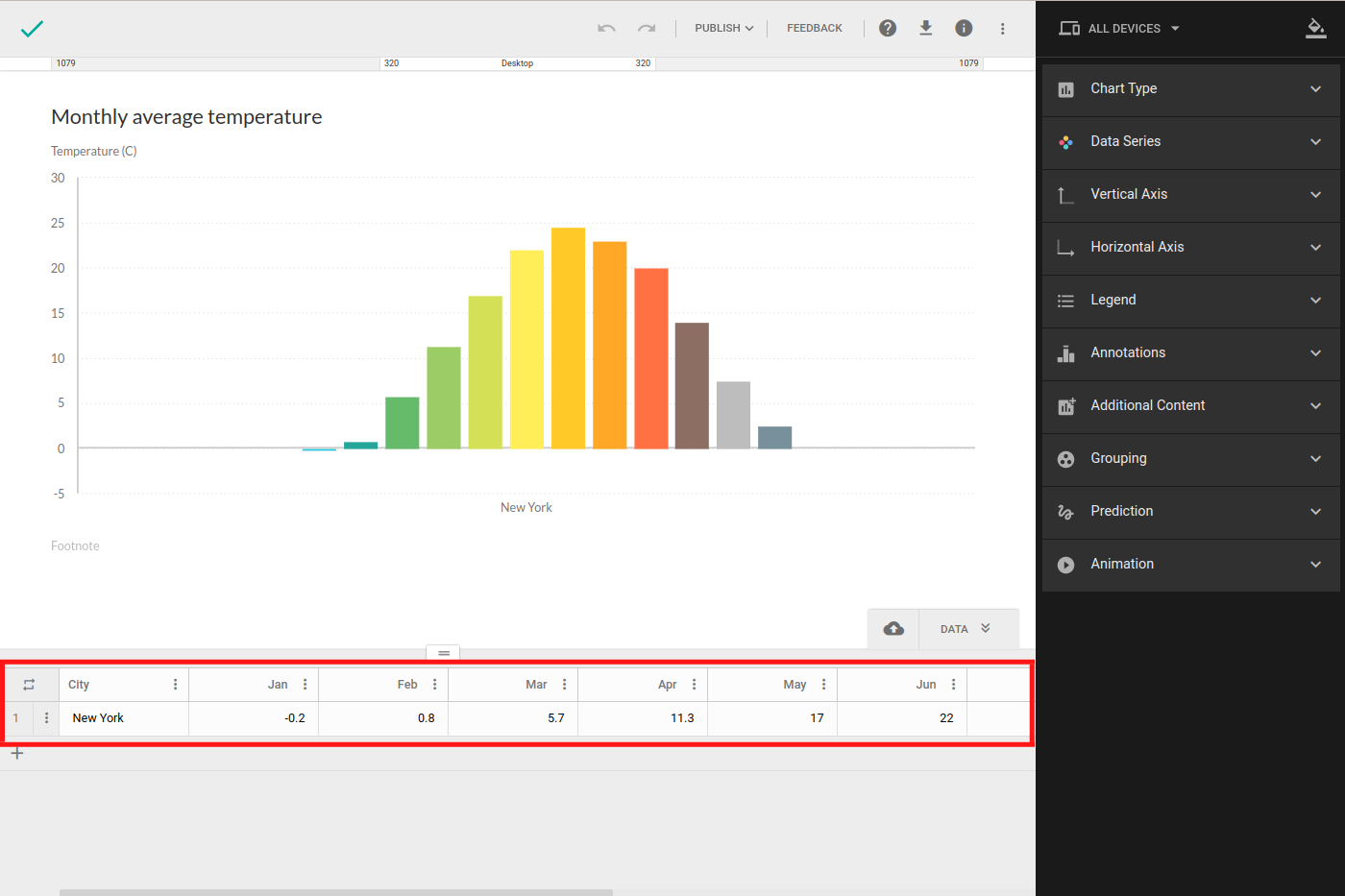Click the paint bucket theme icon
Viewport: 1345px width, 896px height.
1315,29
